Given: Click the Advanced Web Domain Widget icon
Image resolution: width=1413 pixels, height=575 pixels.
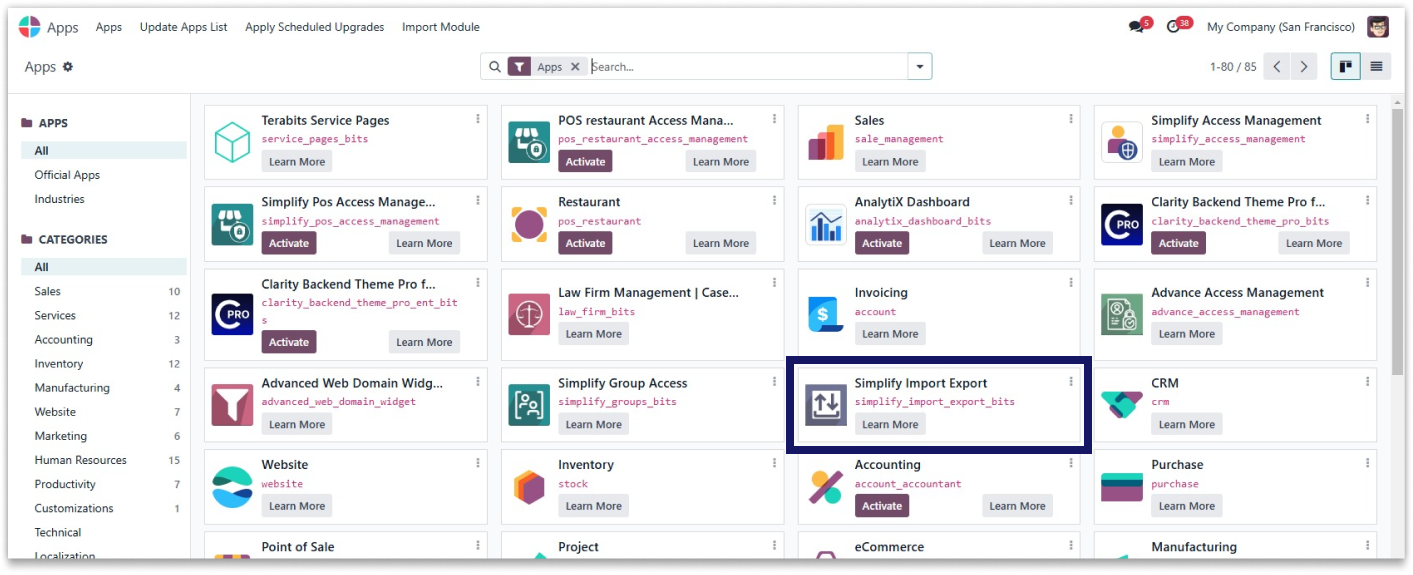Looking at the screenshot, I should [x=232, y=405].
